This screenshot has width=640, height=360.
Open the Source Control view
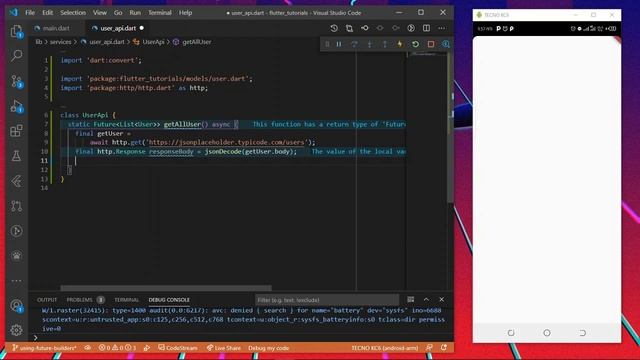click(x=16, y=81)
